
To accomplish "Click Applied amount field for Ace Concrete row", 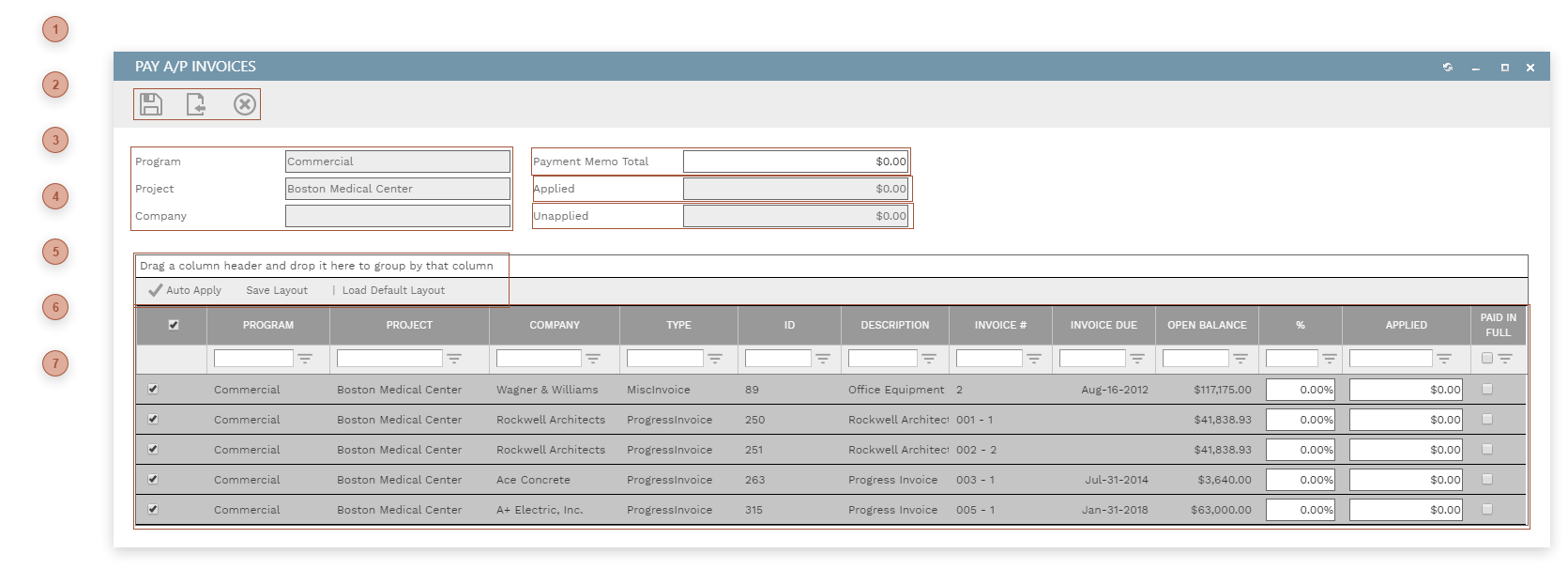I will pyautogui.click(x=1406, y=480).
